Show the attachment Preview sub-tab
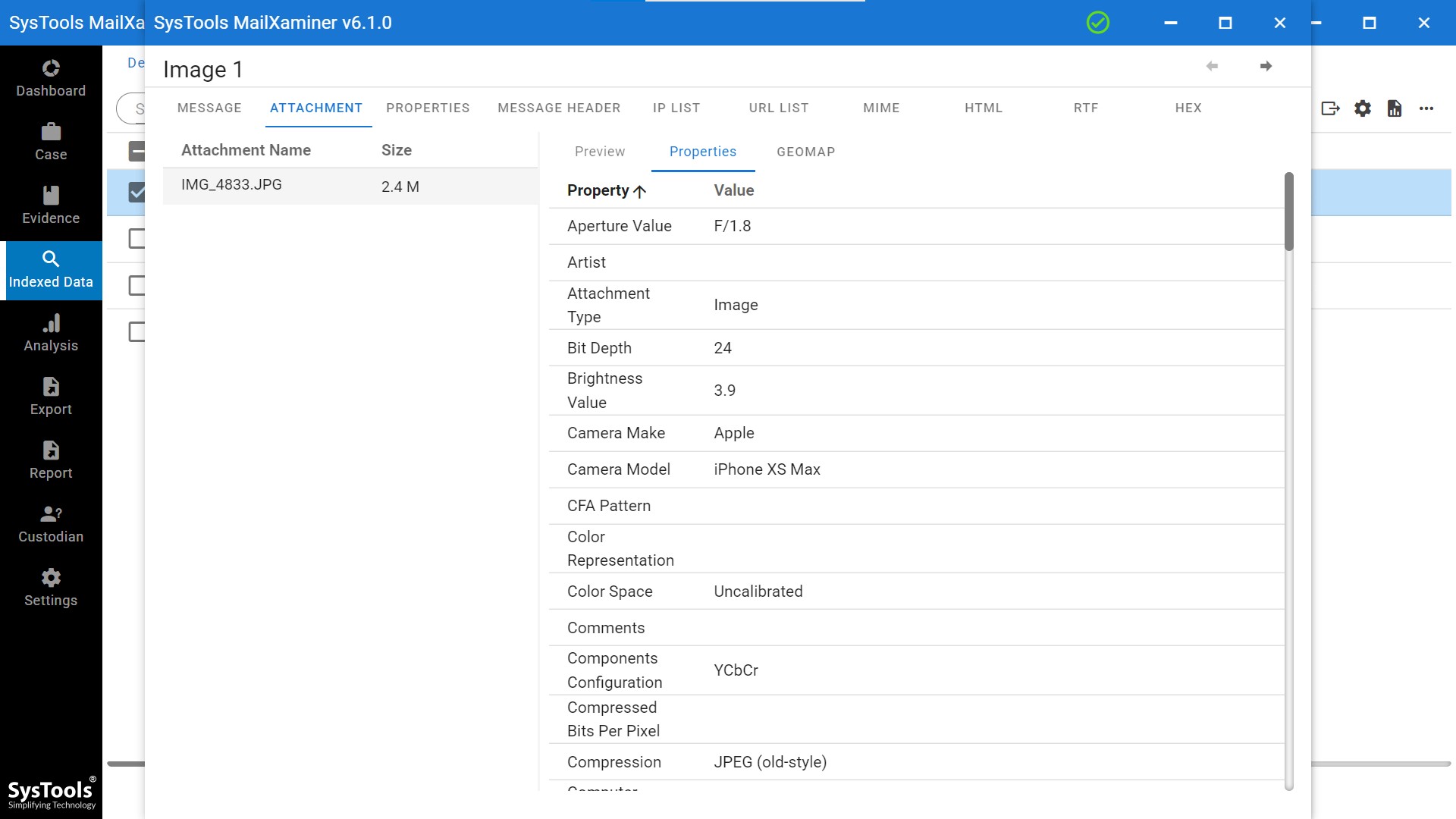 [600, 152]
